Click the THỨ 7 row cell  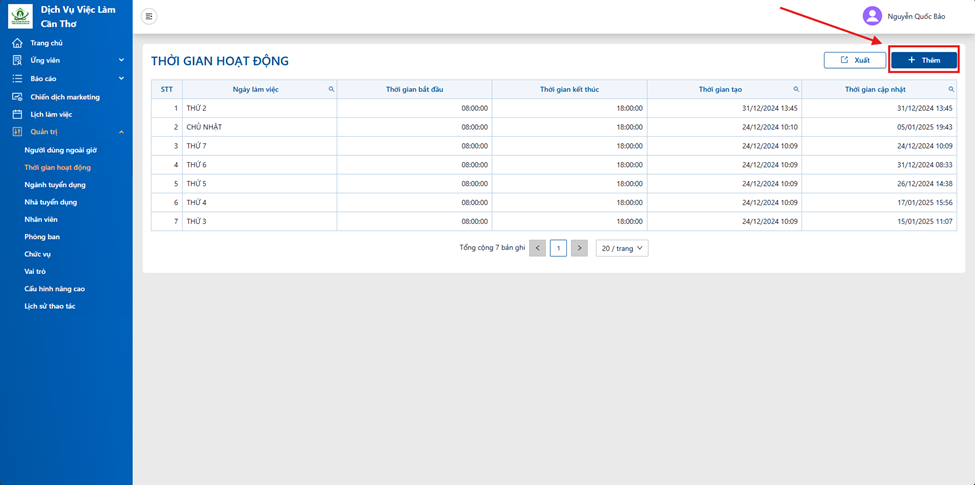click(260, 146)
